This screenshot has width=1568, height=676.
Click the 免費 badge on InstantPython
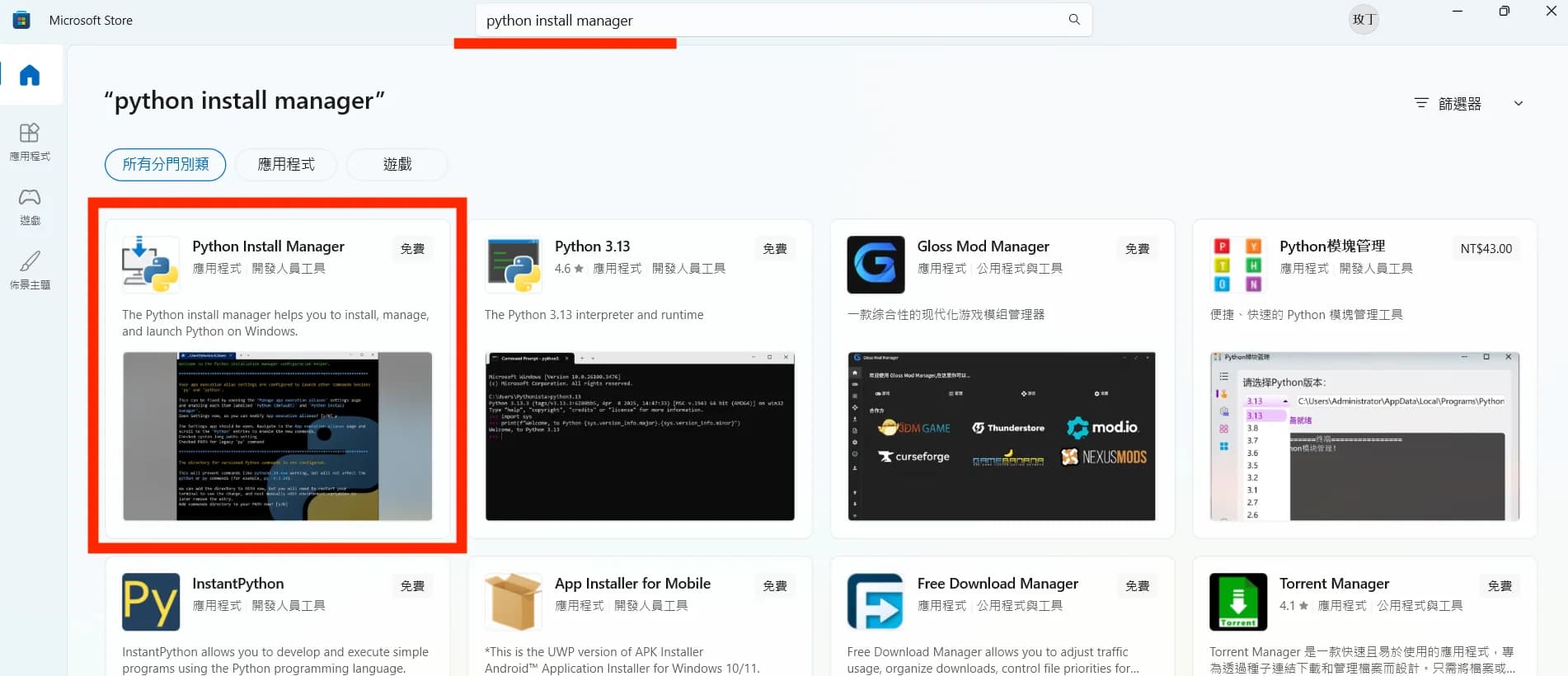coord(412,585)
